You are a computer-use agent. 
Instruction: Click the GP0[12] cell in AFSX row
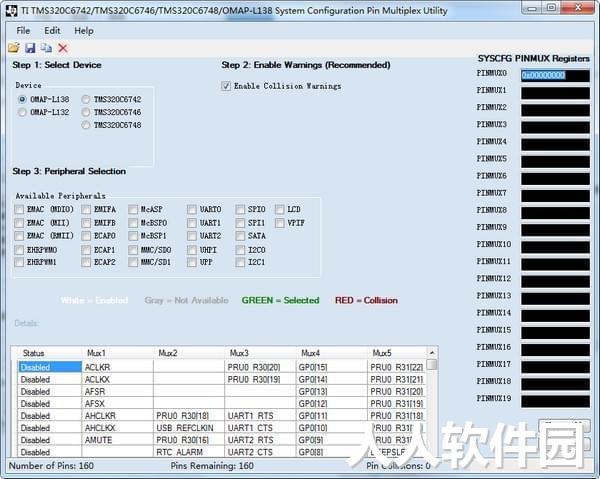tap(332, 404)
